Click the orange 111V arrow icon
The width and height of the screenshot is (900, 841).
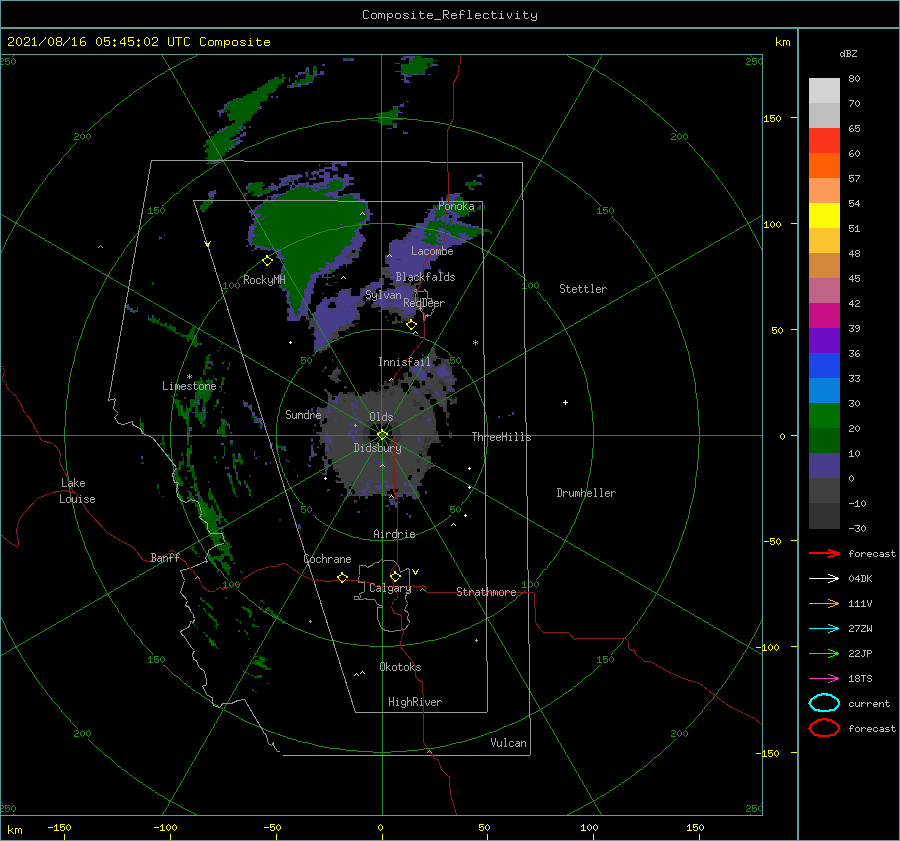824,603
